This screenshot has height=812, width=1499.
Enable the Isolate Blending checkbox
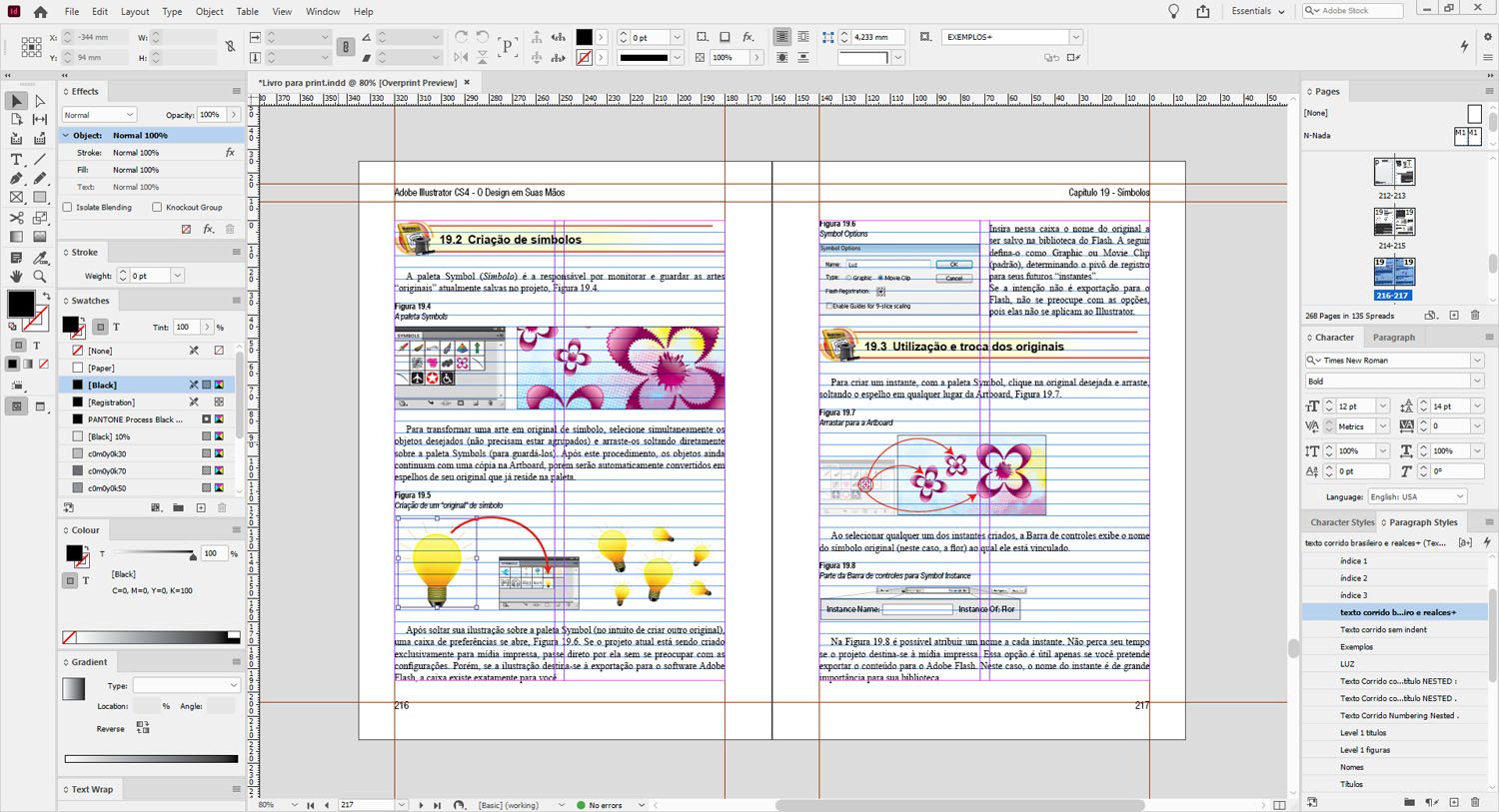[68, 207]
